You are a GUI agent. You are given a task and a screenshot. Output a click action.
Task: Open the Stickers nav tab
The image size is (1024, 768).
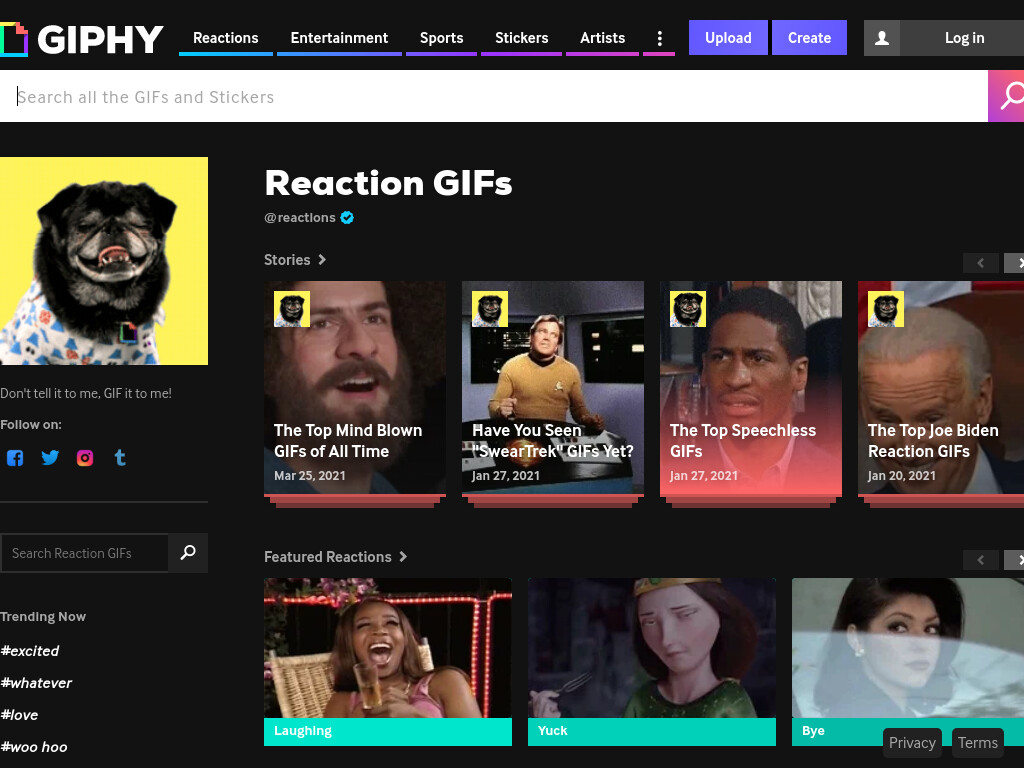[x=521, y=38]
